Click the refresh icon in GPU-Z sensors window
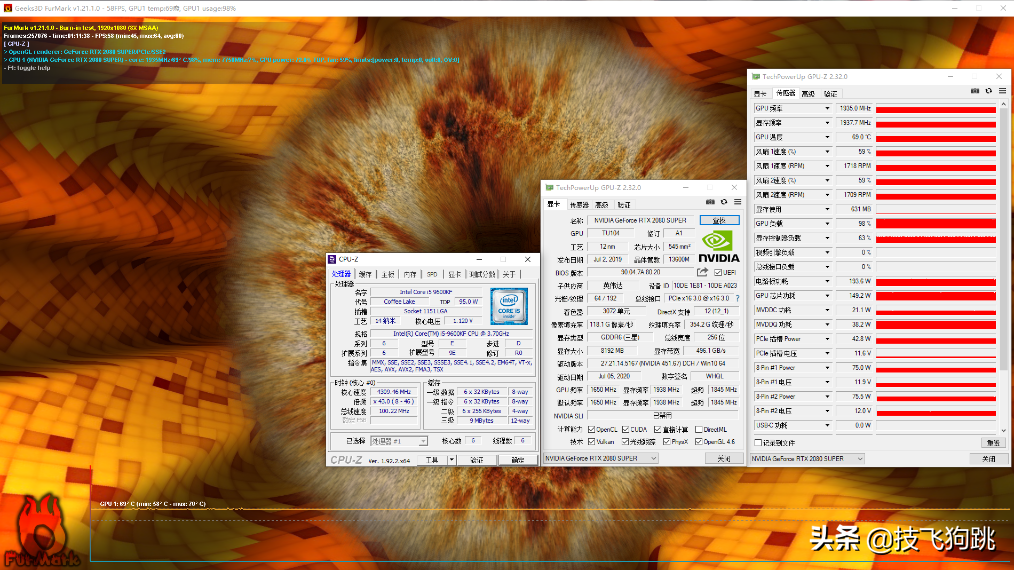 click(987, 91)
